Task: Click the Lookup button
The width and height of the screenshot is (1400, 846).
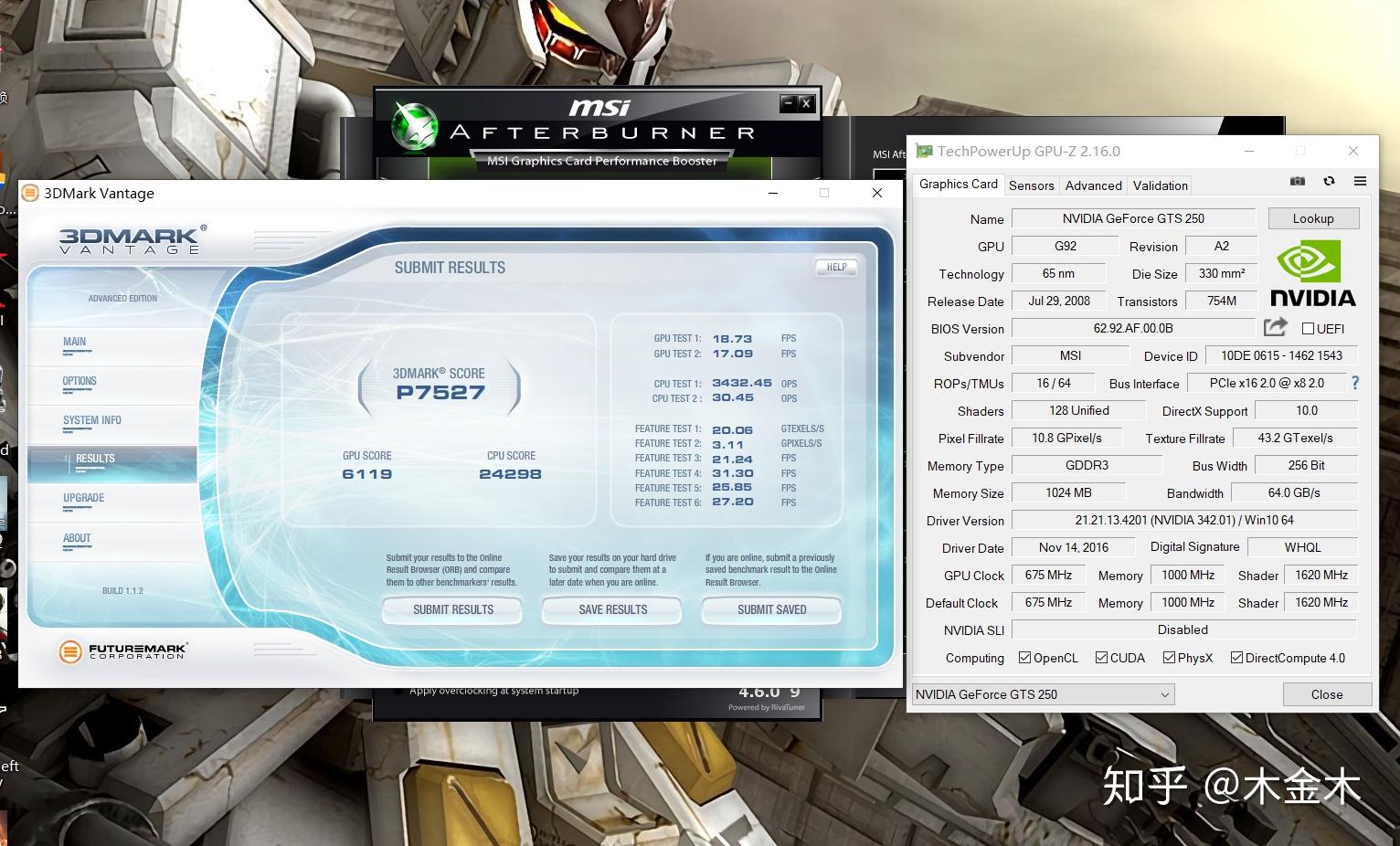Action: (x=1313, y=218)
